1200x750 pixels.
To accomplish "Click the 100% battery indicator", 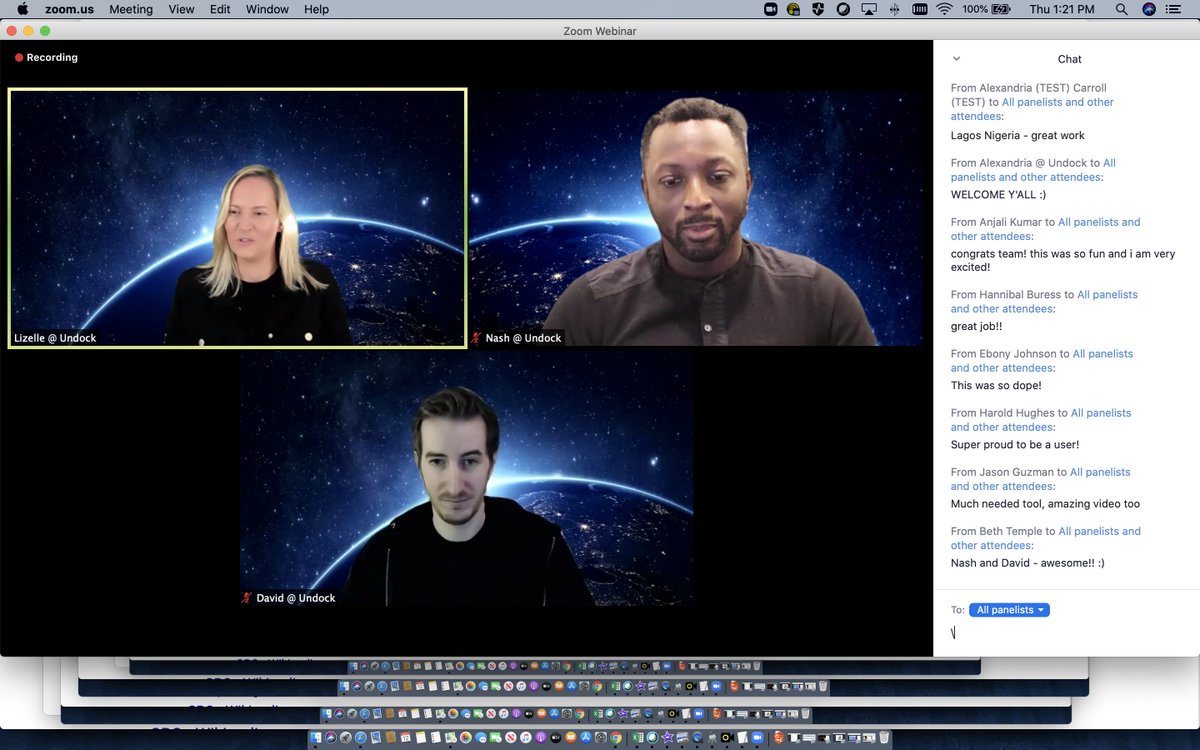I will click(x=985, y=9).
